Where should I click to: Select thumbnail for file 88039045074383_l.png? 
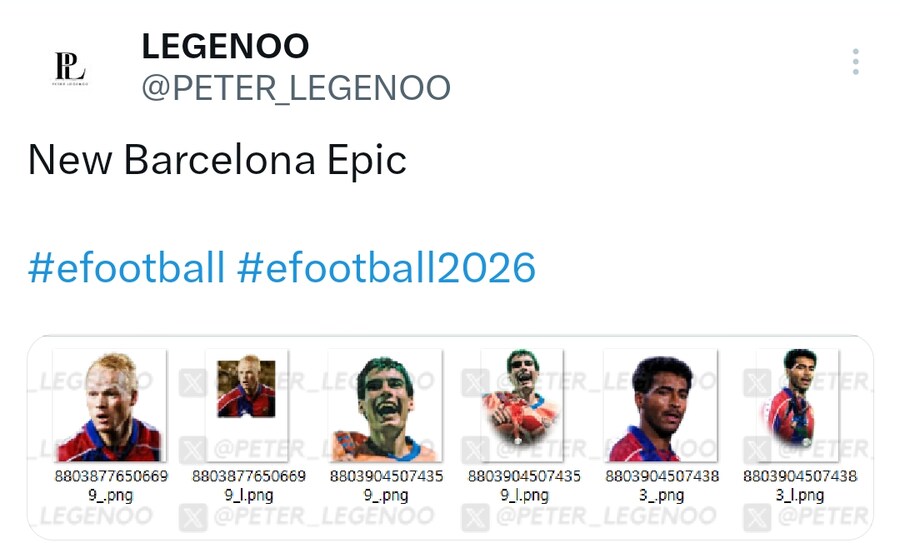(x=798, y=398)
